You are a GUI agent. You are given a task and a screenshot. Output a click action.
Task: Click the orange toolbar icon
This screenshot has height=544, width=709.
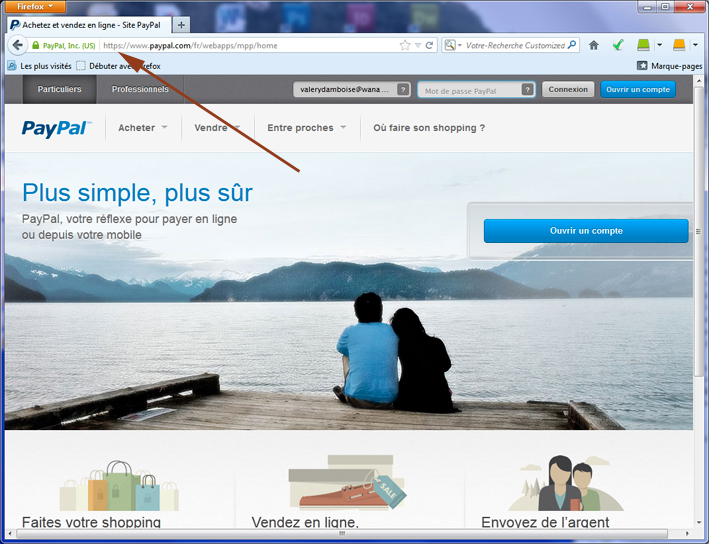coord(679,45)
